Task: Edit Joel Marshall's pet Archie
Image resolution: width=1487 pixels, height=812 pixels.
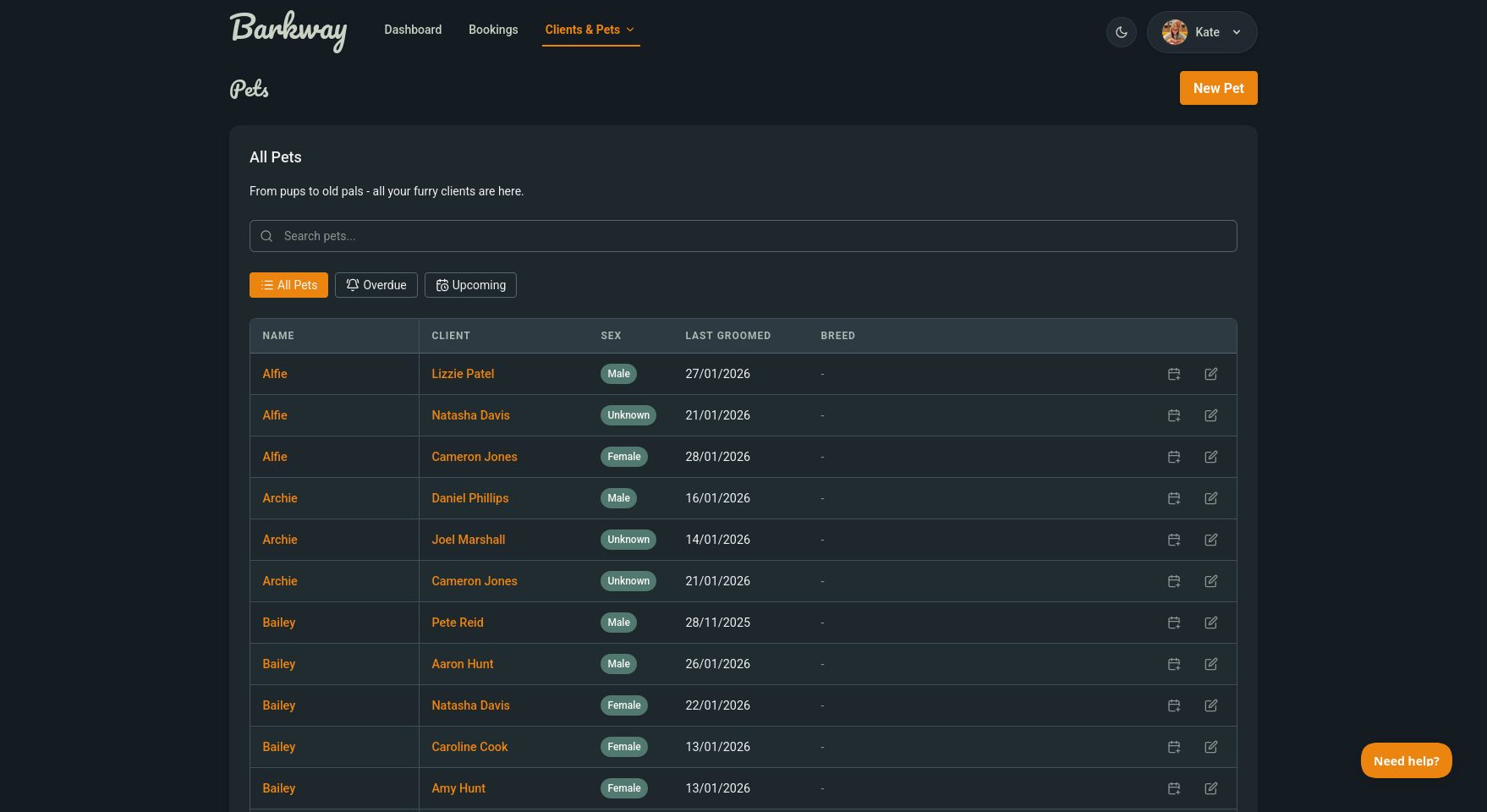Action: (1211, 540)
